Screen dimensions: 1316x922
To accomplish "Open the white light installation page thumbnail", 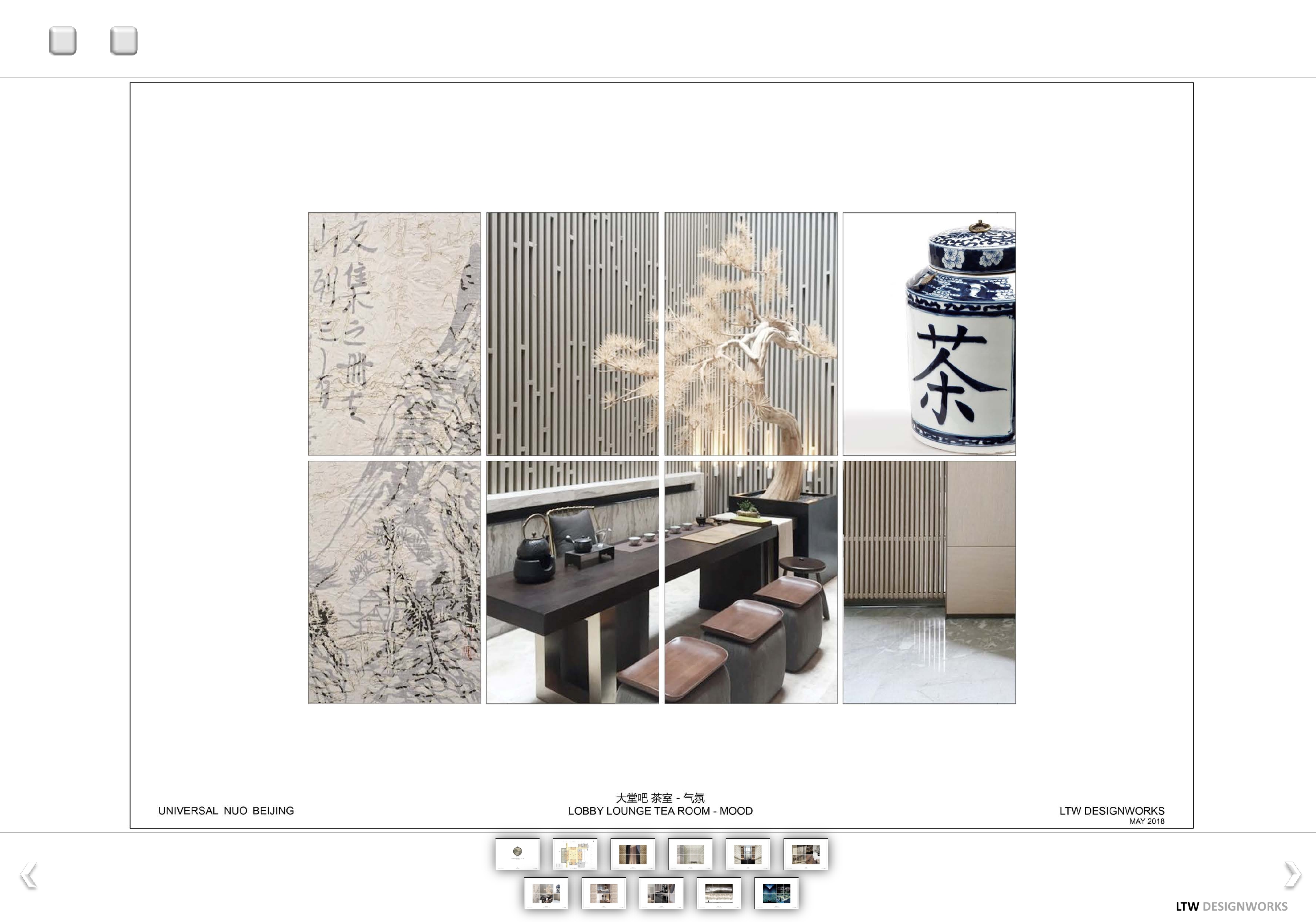I will [x=719, y=893].
